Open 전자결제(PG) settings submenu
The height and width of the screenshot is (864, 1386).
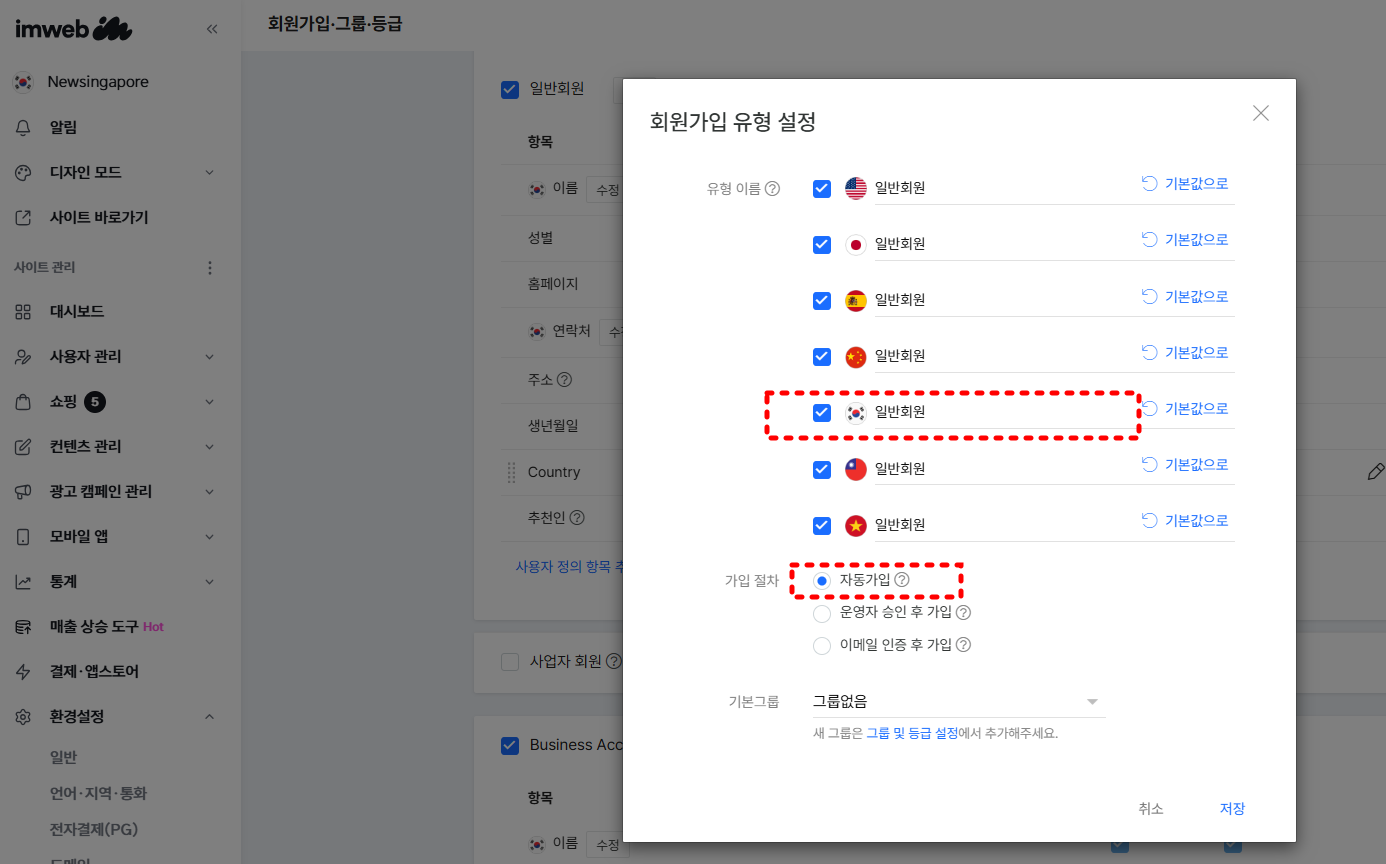coord(94,829)
